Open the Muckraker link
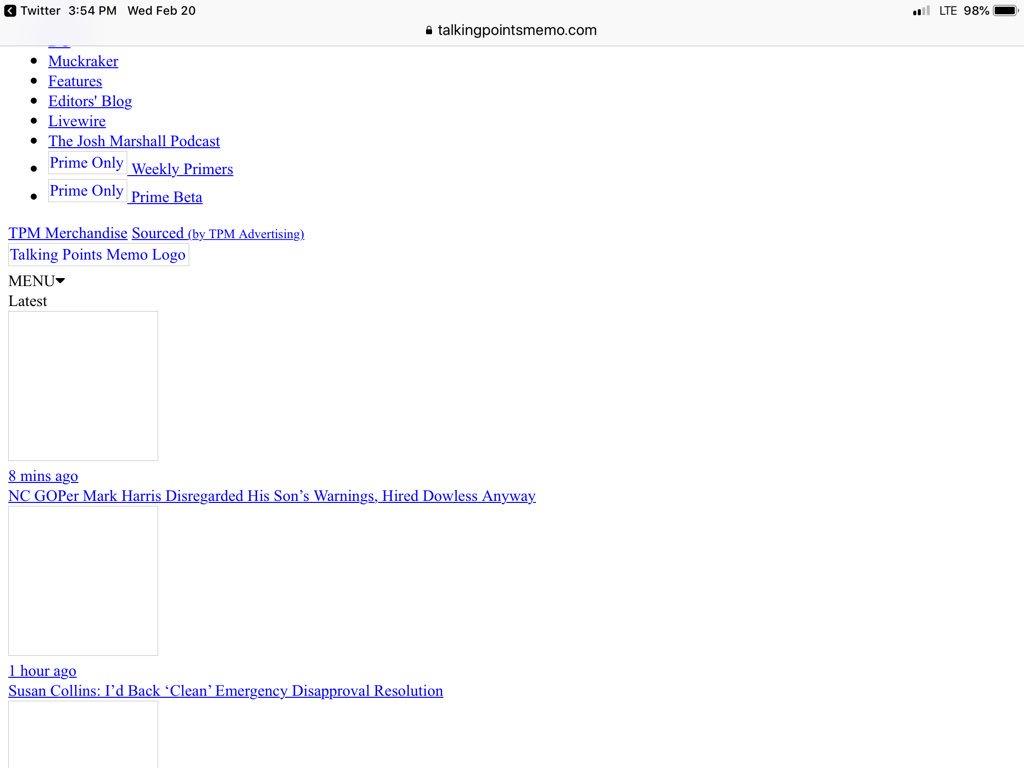This screenshot has width=1024, height=768. point(83,61)
